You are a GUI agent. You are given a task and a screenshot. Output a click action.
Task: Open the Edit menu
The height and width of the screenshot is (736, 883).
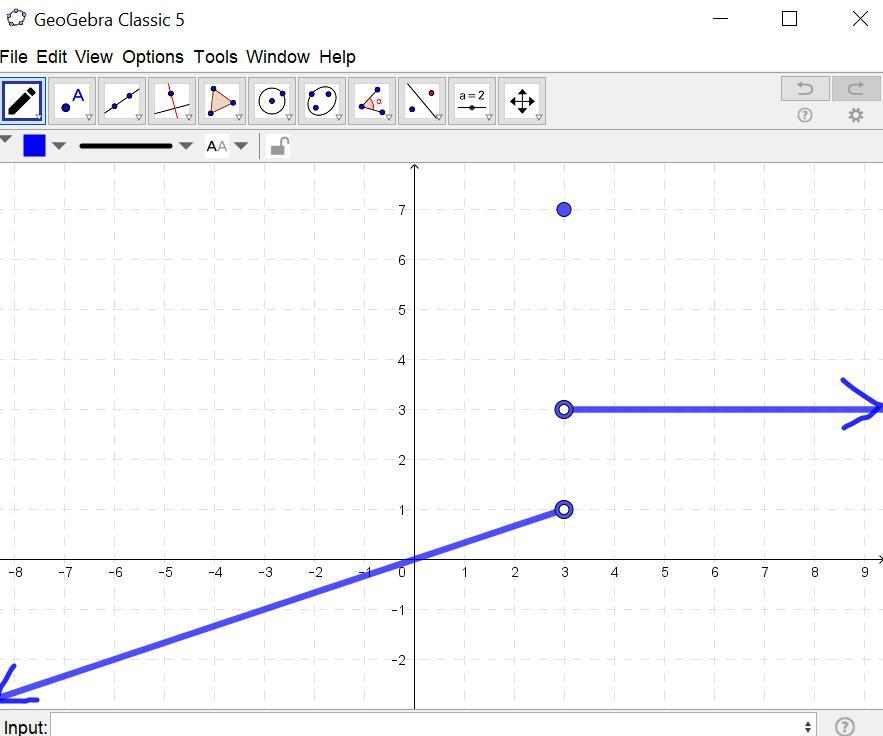(x=51, y=57)
